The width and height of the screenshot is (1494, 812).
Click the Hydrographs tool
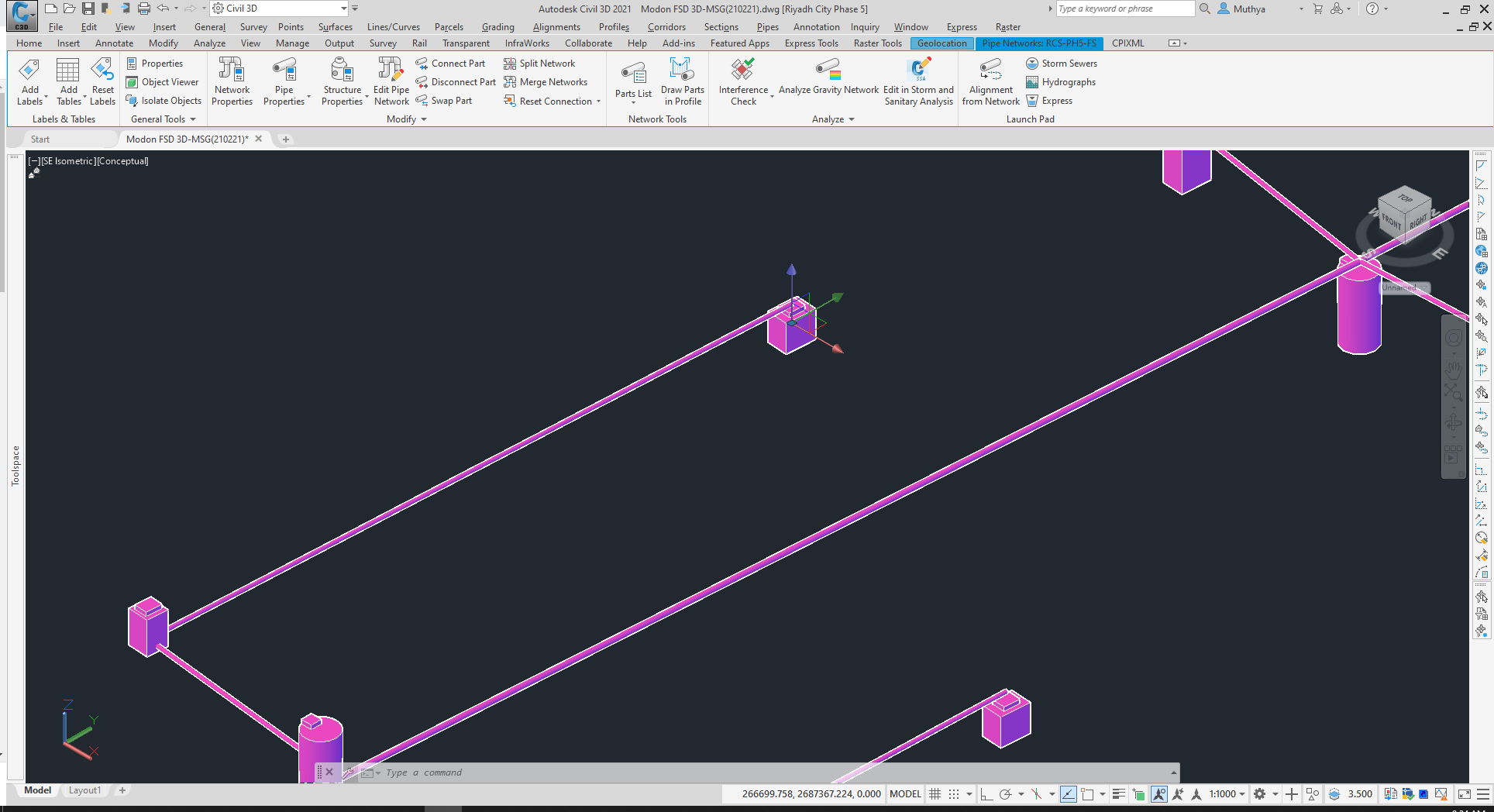1060,81
